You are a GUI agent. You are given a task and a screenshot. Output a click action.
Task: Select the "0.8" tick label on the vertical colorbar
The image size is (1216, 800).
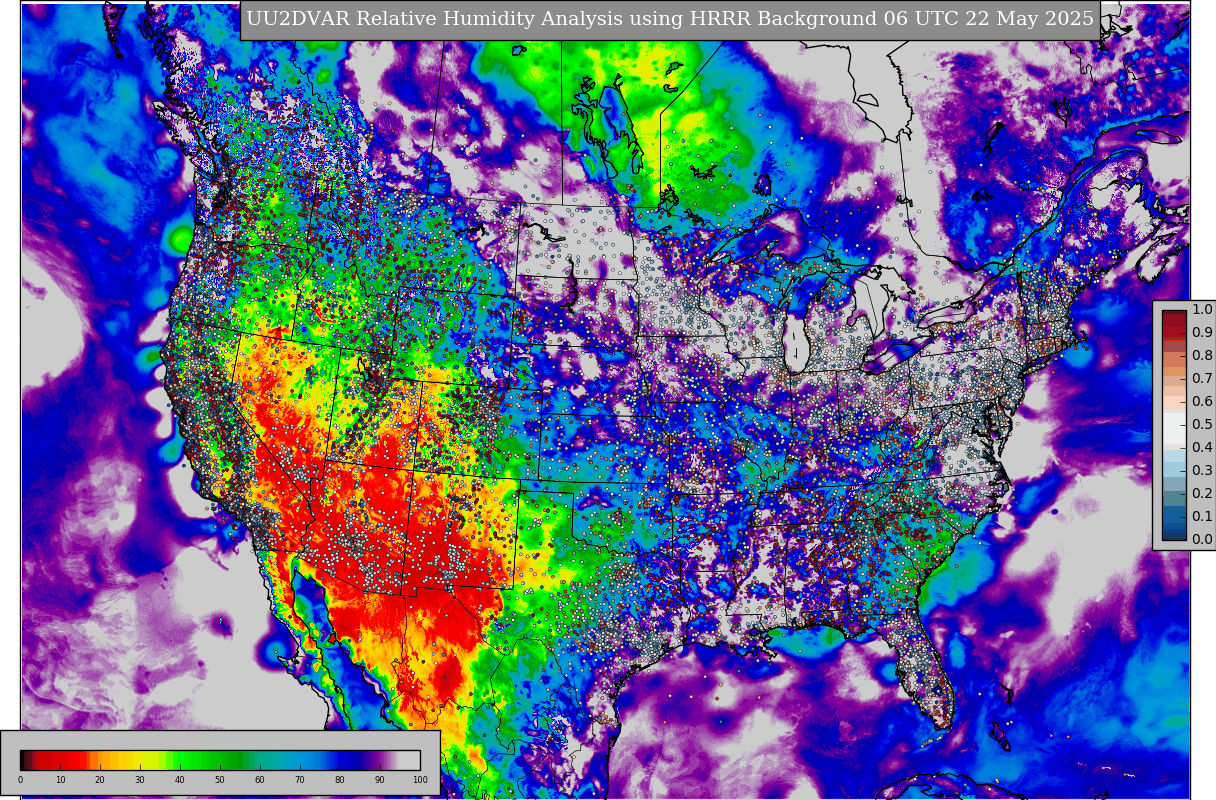click(1202, 356)
